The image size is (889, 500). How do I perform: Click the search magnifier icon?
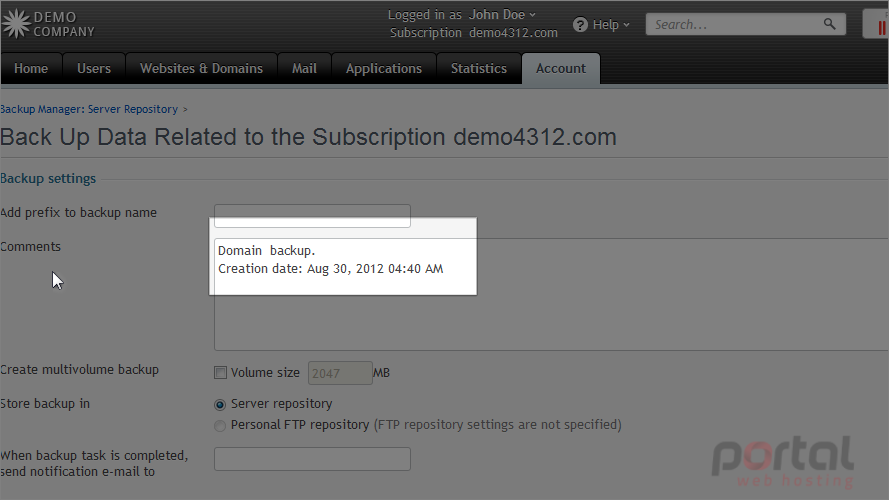point(829,24)
